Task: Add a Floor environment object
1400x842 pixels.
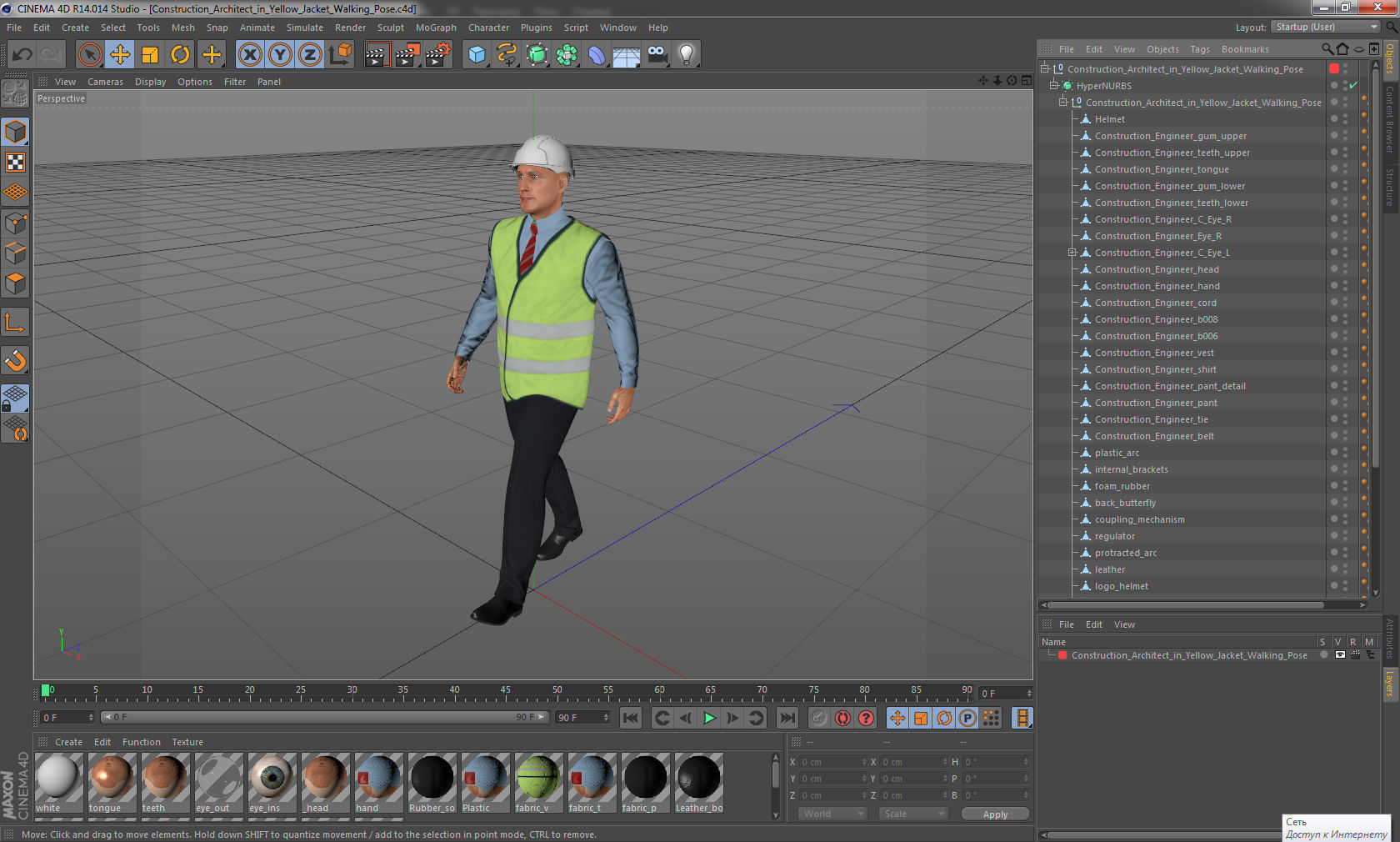Action: click(627, 55)
